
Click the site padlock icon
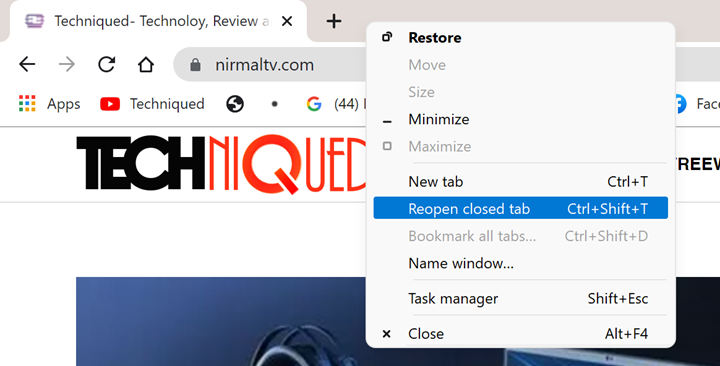(x=195, y=64)
